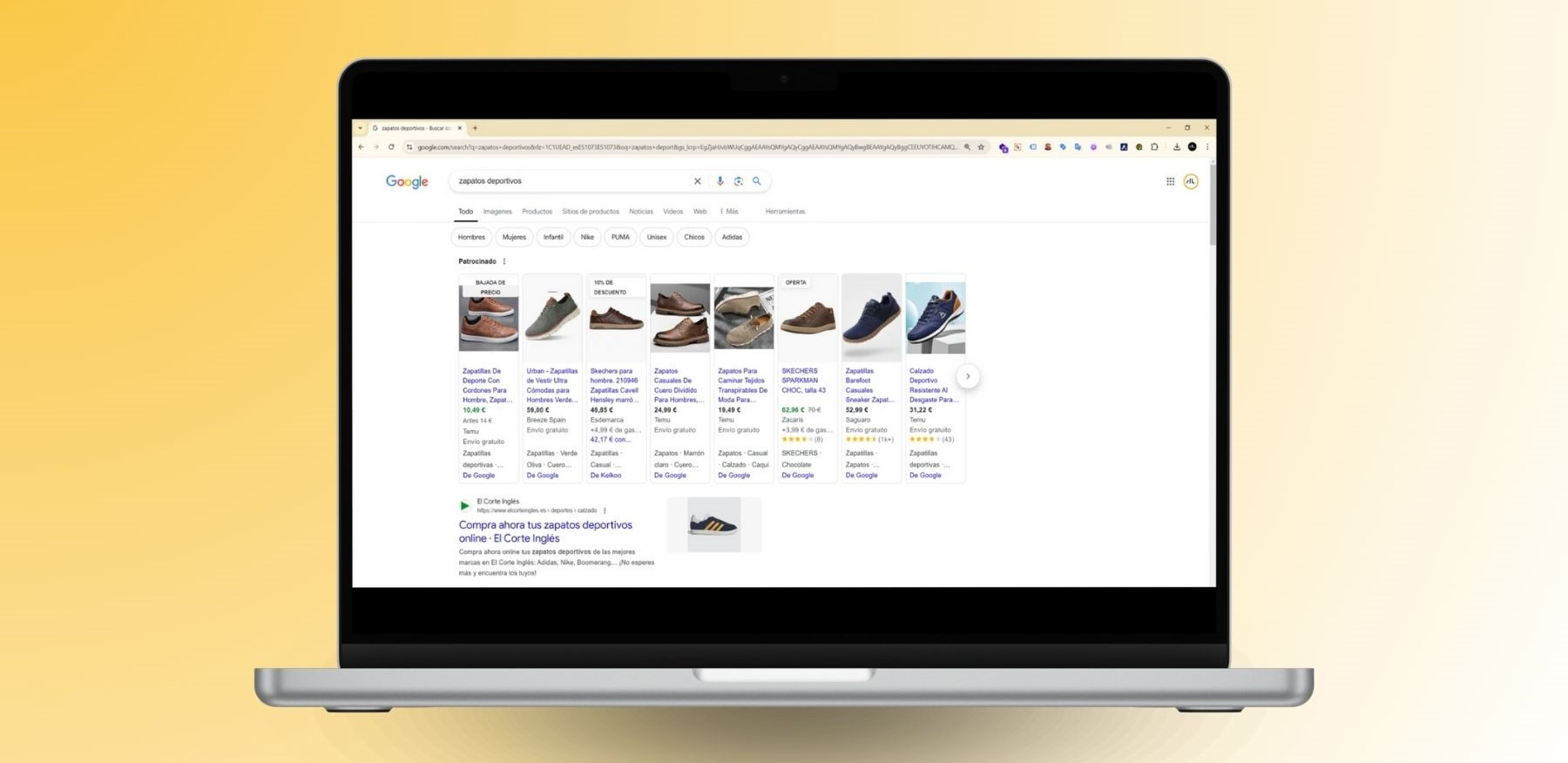Switch to the Vídeos tab
The height and width of the screenshot is (763, 1568).
(x=672, y=212)
